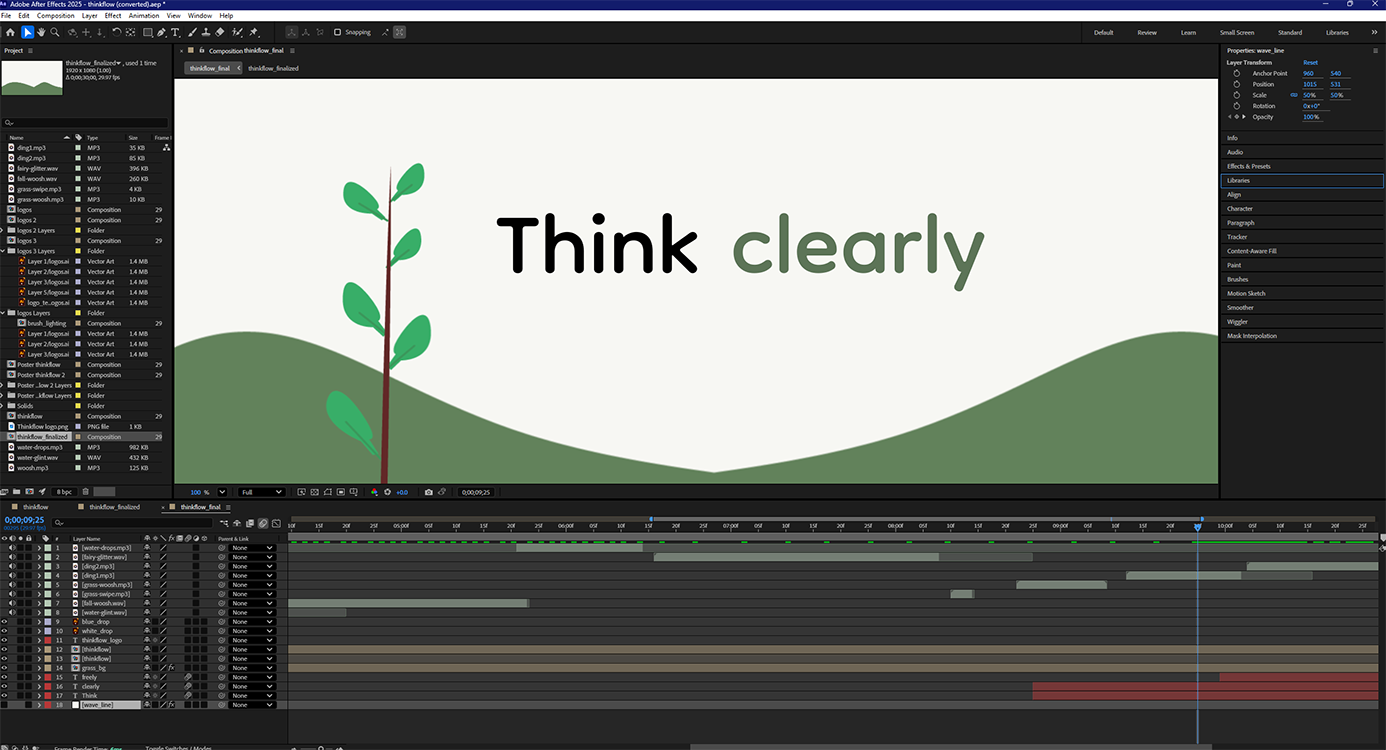Click the Rotation value in Properties
This screenshot has width=1386, height=750.
click(x=1311, y=106)
